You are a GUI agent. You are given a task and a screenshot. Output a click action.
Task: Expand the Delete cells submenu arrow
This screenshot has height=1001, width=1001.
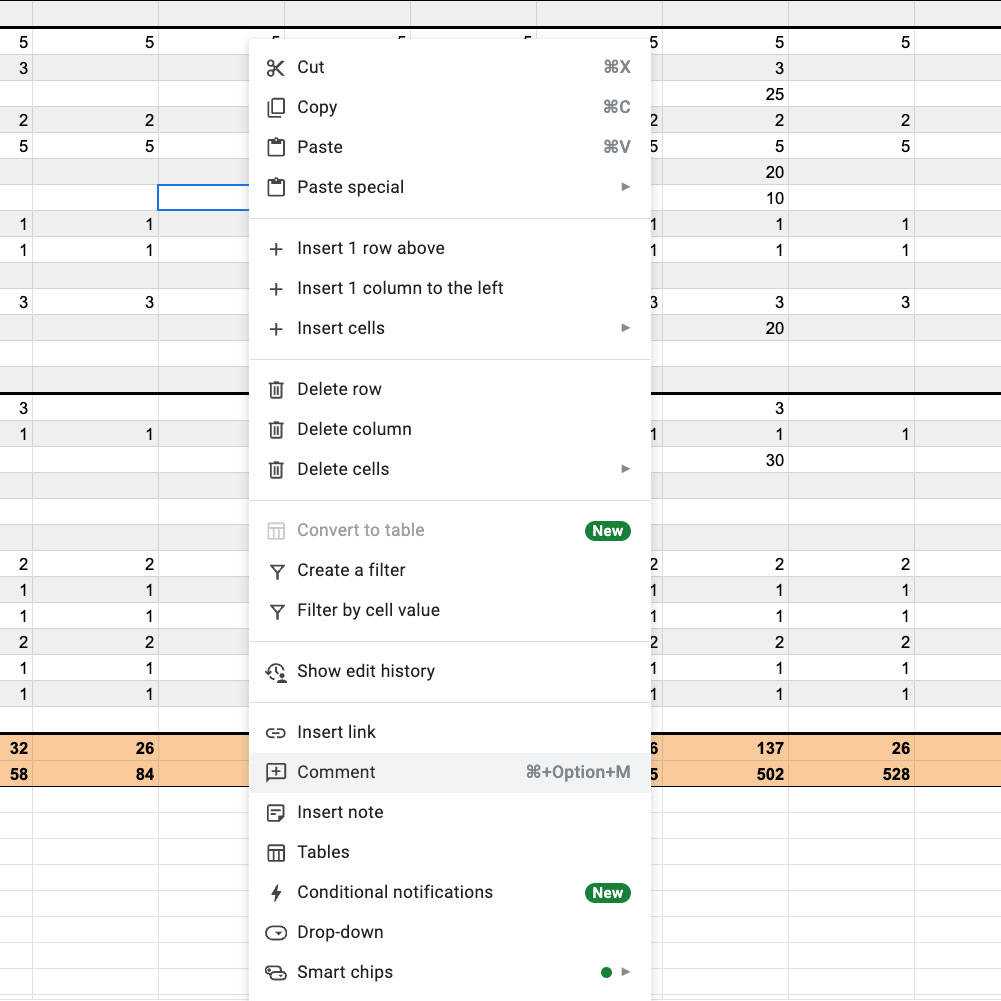coord(625,469)
